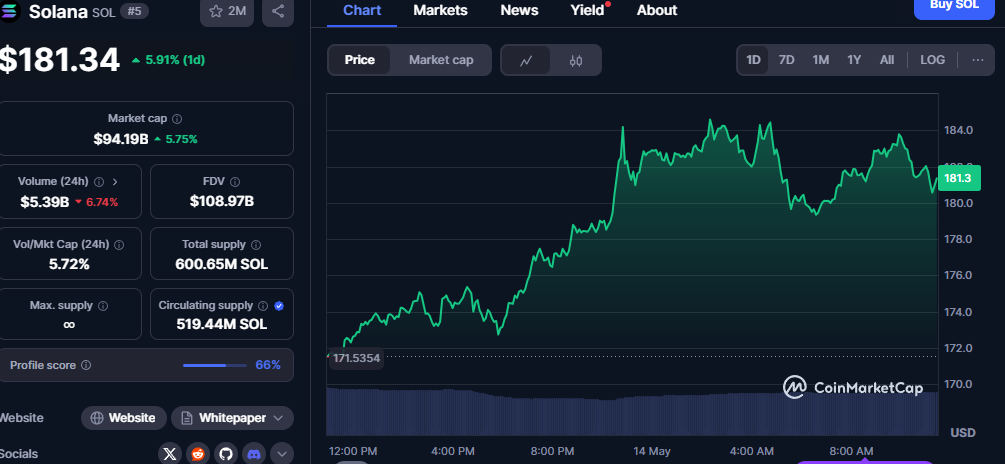Add Solana to watchlist star button
This screenshot has height=464, width=1005.
[228, 11]
